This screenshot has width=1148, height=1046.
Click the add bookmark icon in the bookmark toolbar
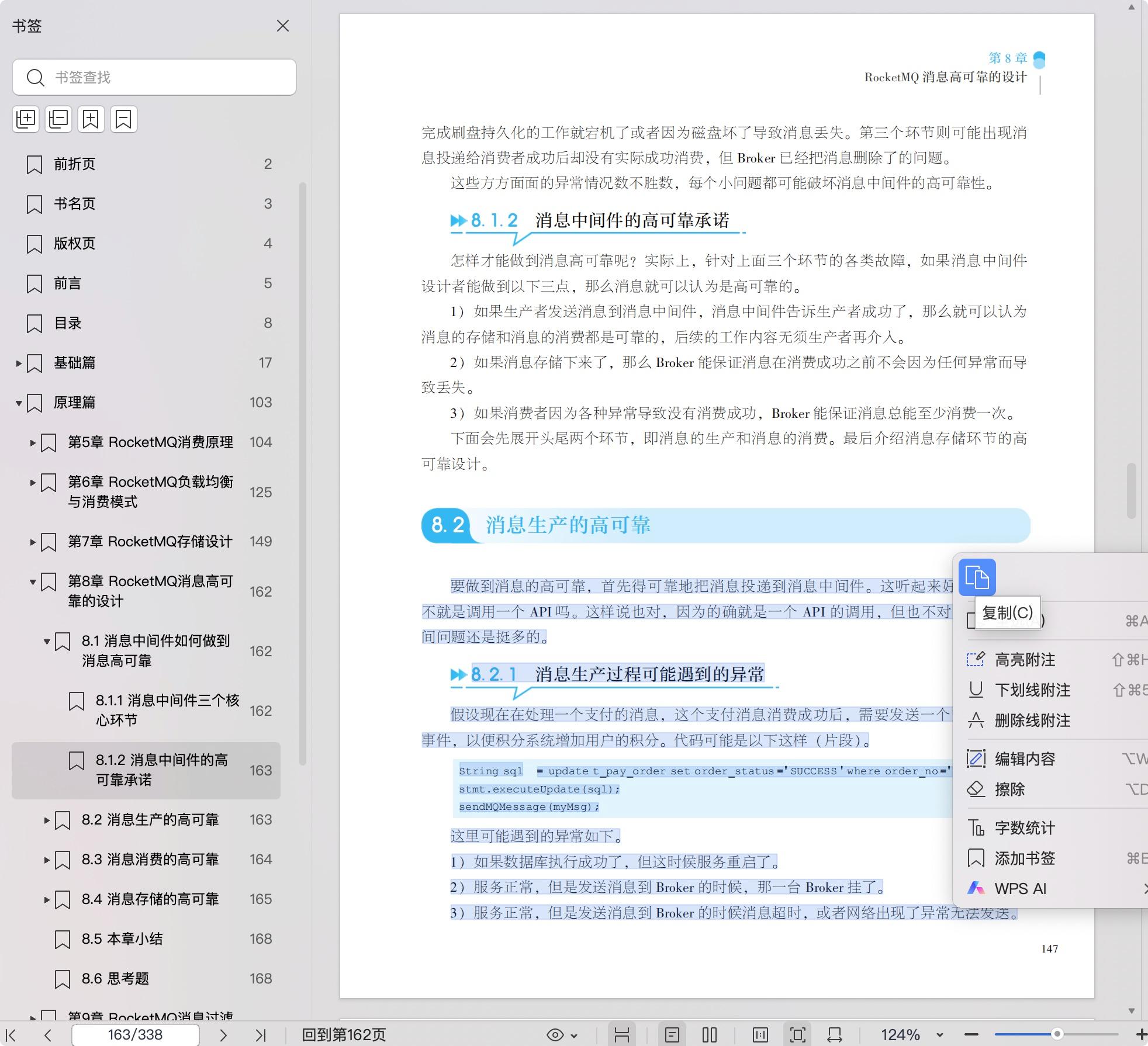pyautogui.click(x=91, y=119)
